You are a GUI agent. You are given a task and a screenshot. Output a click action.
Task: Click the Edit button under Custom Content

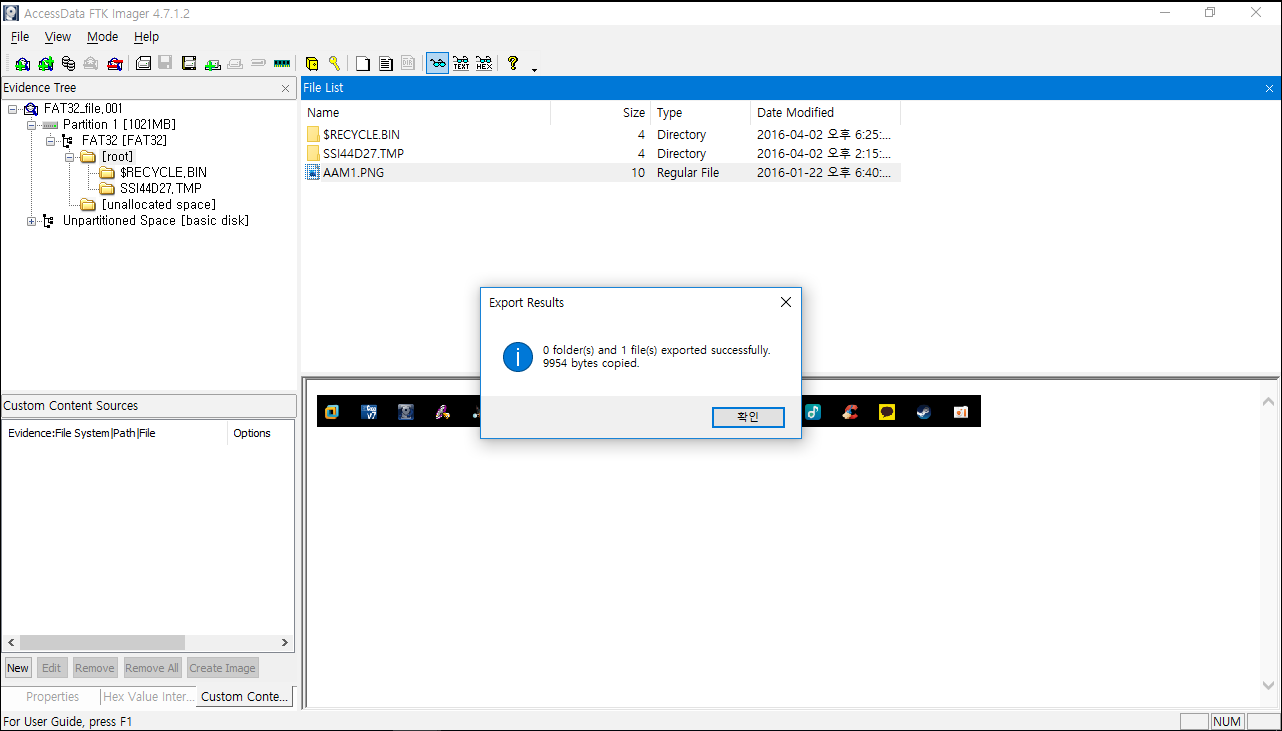click(52, 668)
